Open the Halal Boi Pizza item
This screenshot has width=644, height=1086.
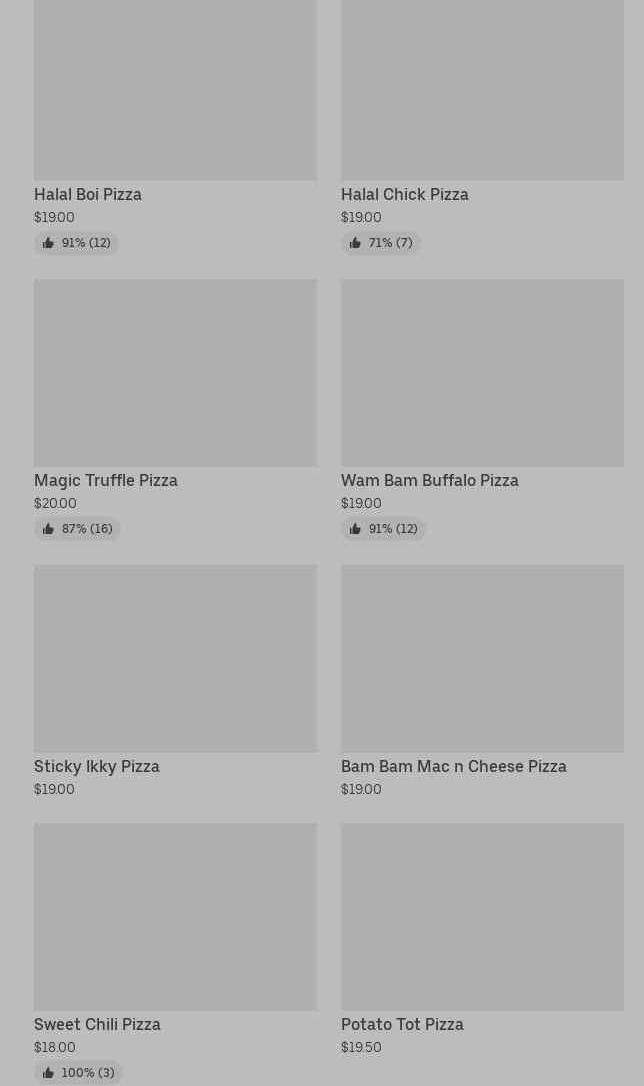pyautogui.click(x=88, y=194)
